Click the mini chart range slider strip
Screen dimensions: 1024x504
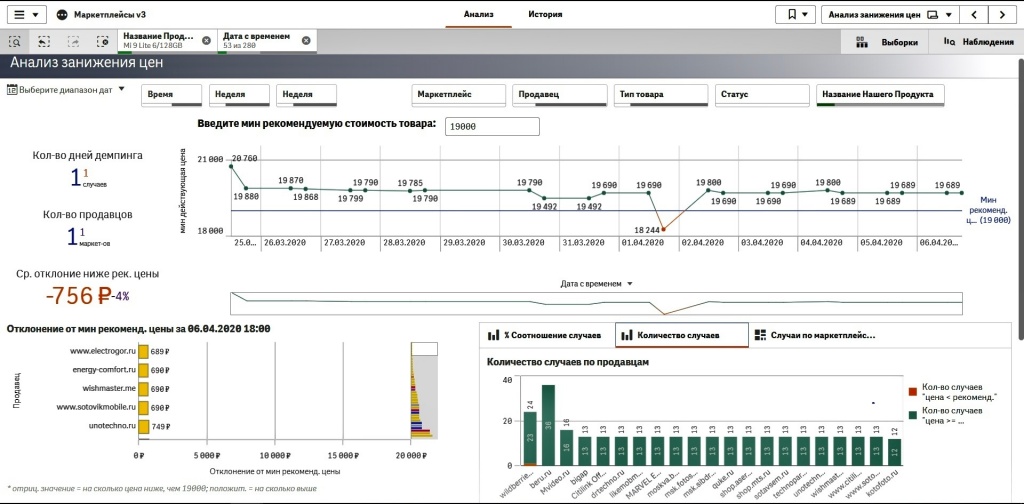[x=596, y=304]
